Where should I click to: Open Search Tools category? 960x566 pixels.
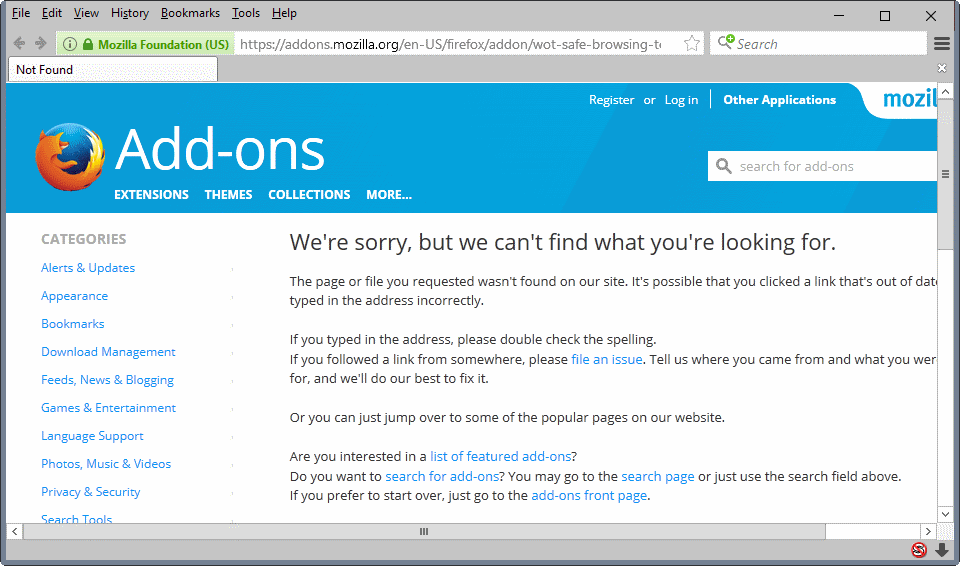77,519
